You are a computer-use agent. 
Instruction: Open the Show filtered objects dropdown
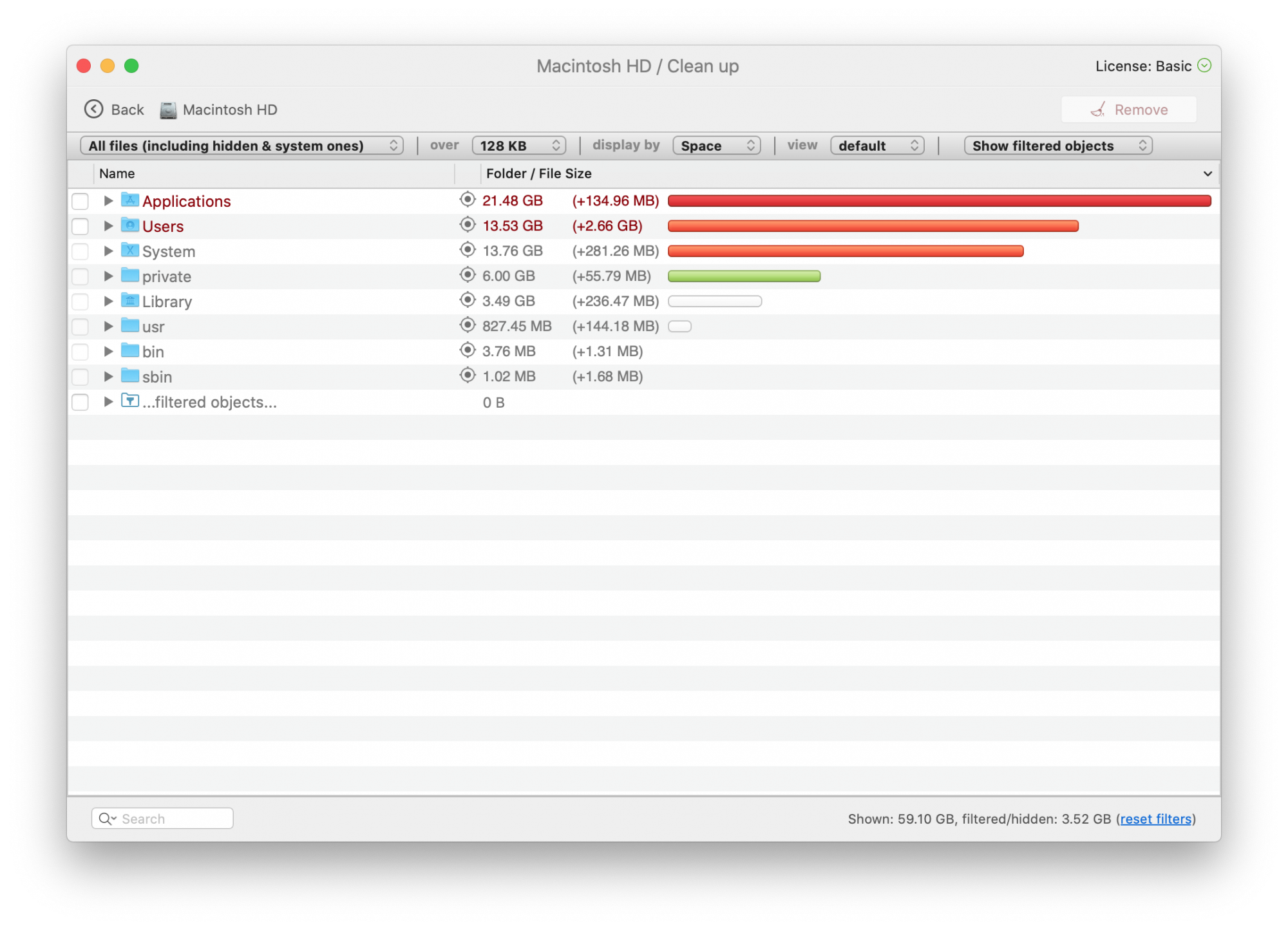[x=1058, y=146]
